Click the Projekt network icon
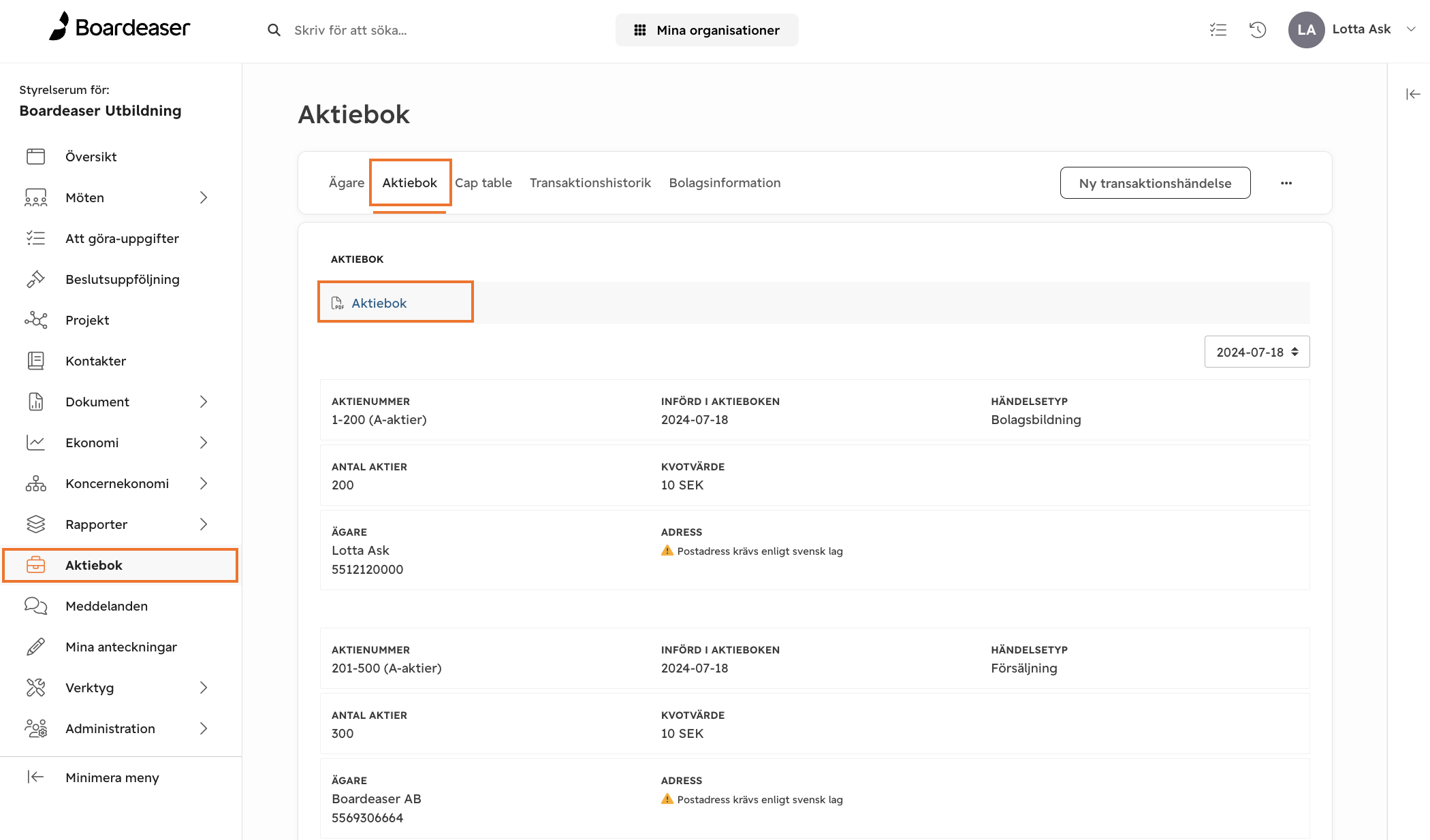 [35, 320]
